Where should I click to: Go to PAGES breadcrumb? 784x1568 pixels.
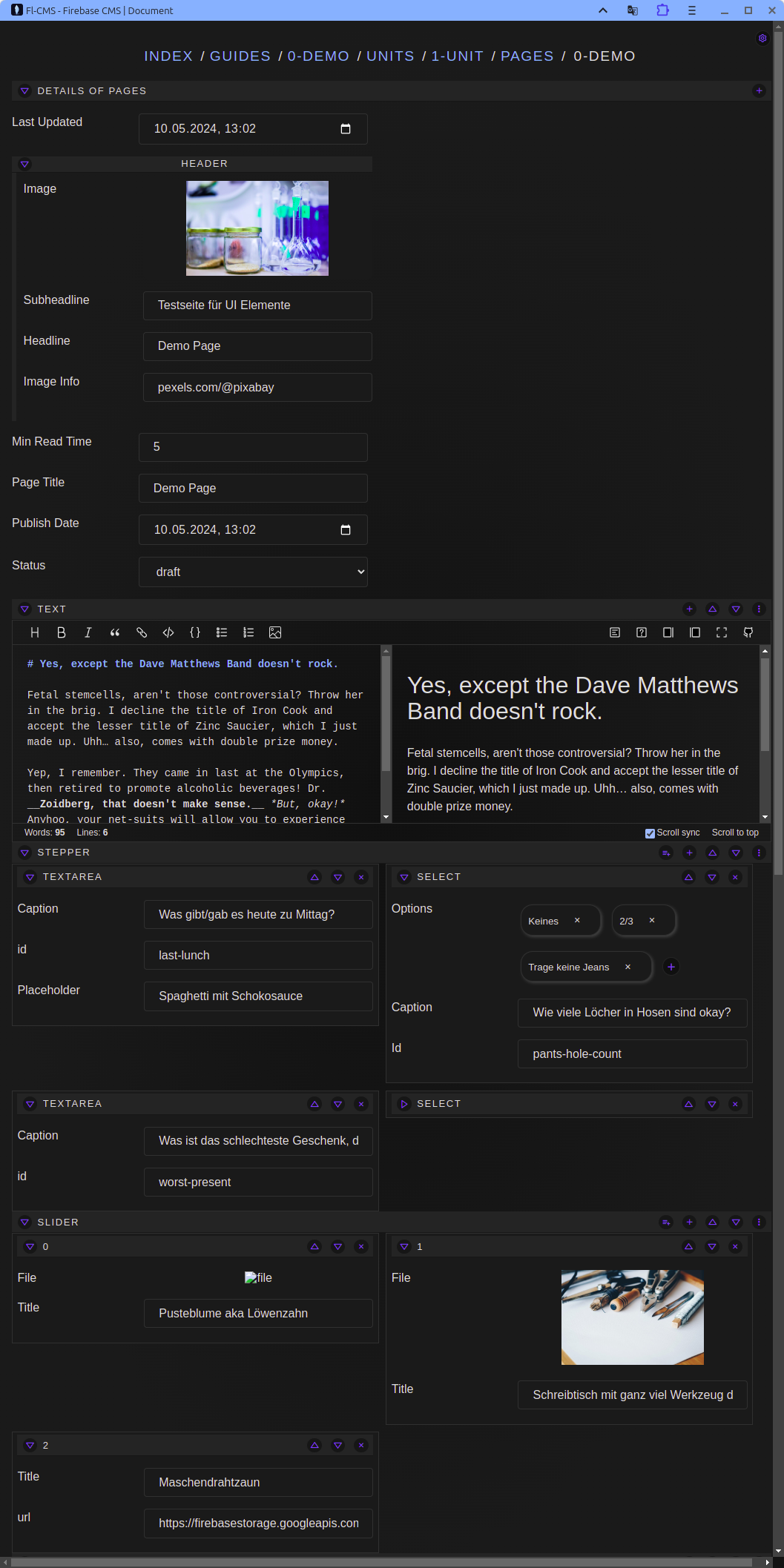tap(527, 56)
